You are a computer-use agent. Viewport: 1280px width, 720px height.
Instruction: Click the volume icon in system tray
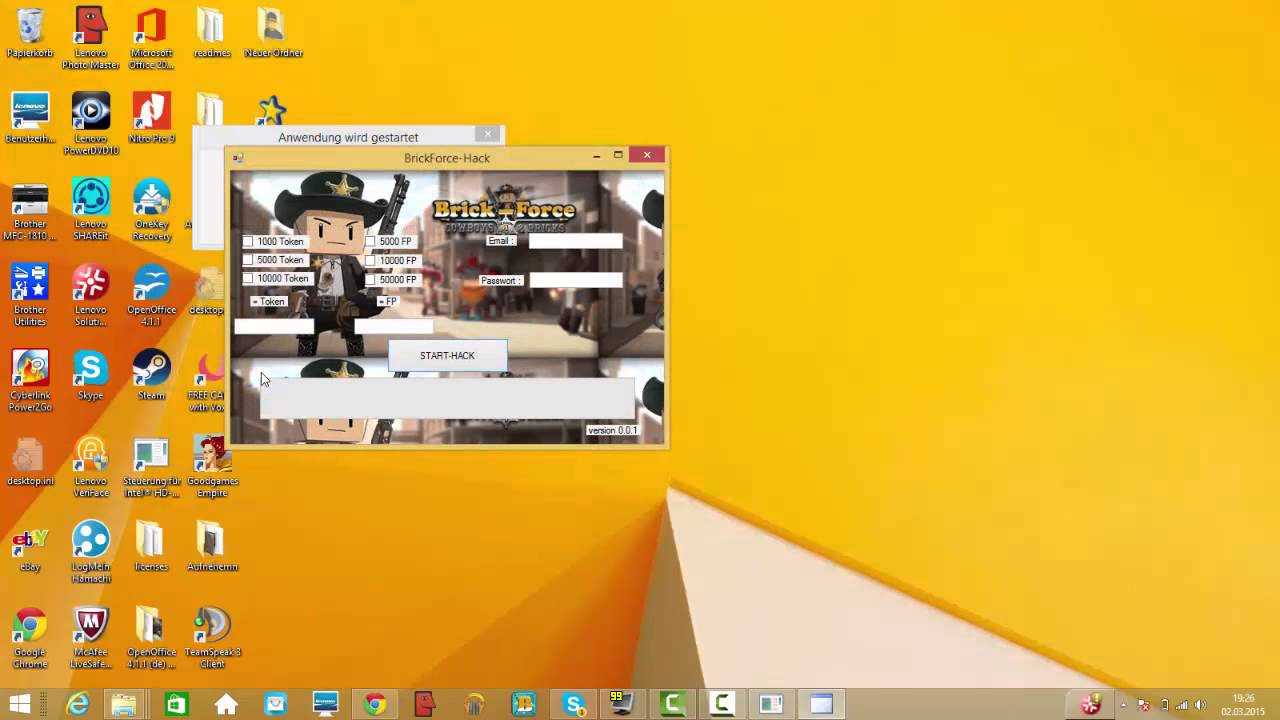tap(1201, 705)
